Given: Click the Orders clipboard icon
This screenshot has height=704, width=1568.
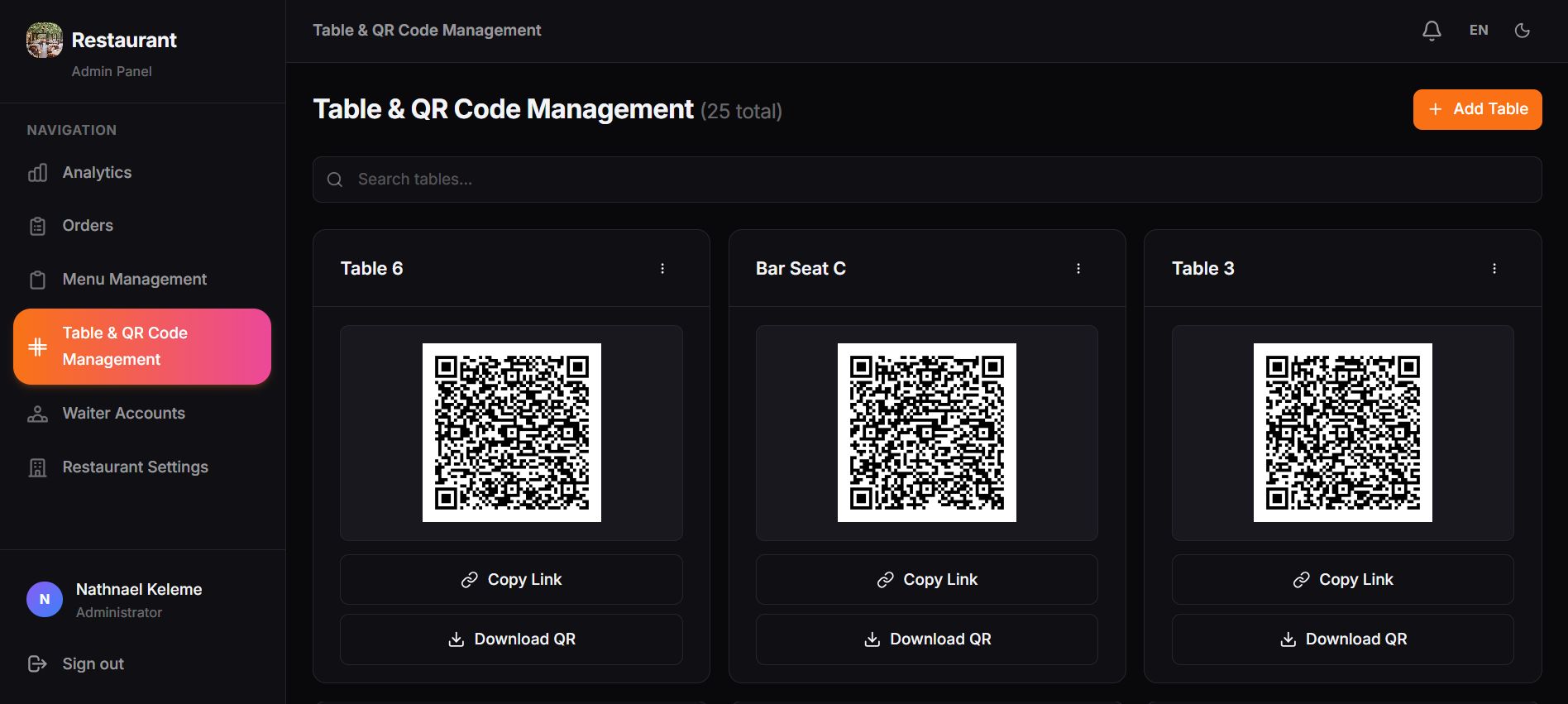Looking at the screenshot, I should pyautogui.click(x=37, y=226).
